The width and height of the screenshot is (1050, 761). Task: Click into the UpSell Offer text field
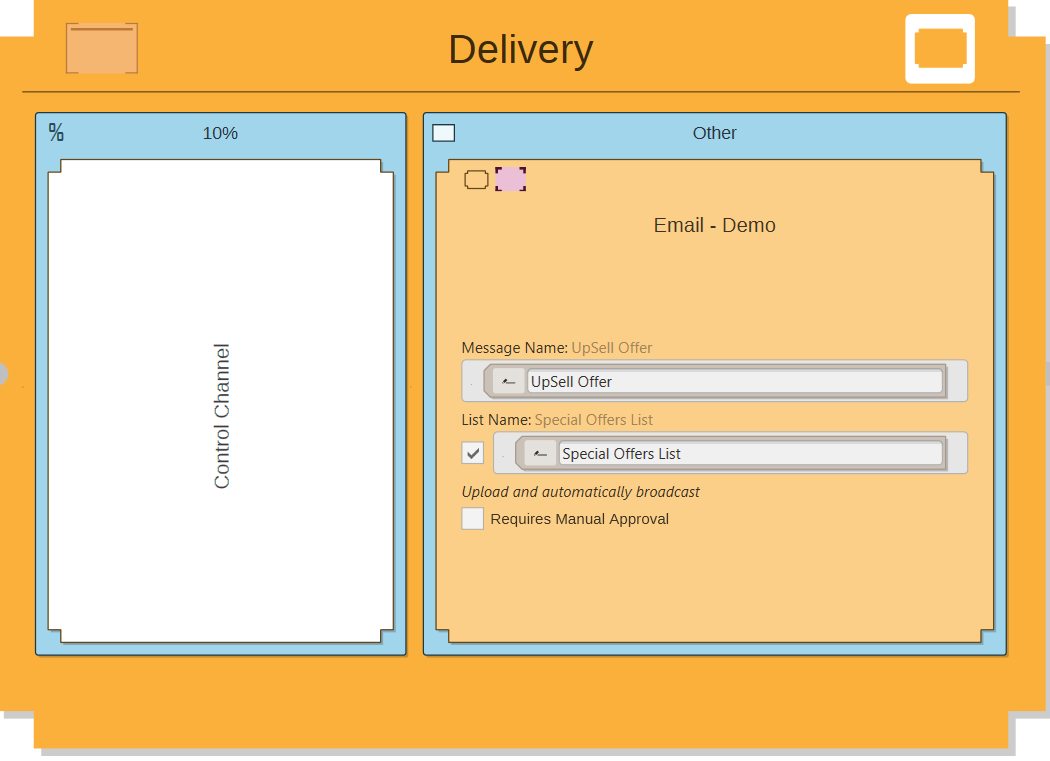tap(735, 381)
